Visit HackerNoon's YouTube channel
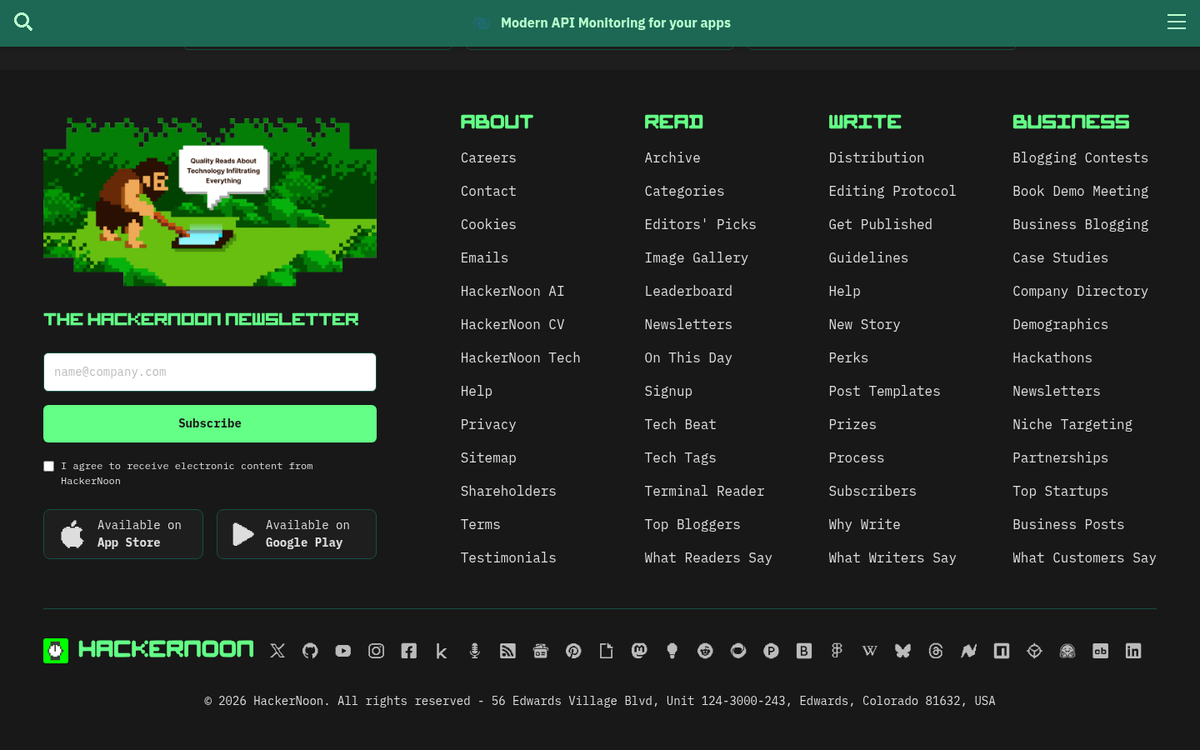The height and width of the screenshot is (750, 1200). [343, 650]
